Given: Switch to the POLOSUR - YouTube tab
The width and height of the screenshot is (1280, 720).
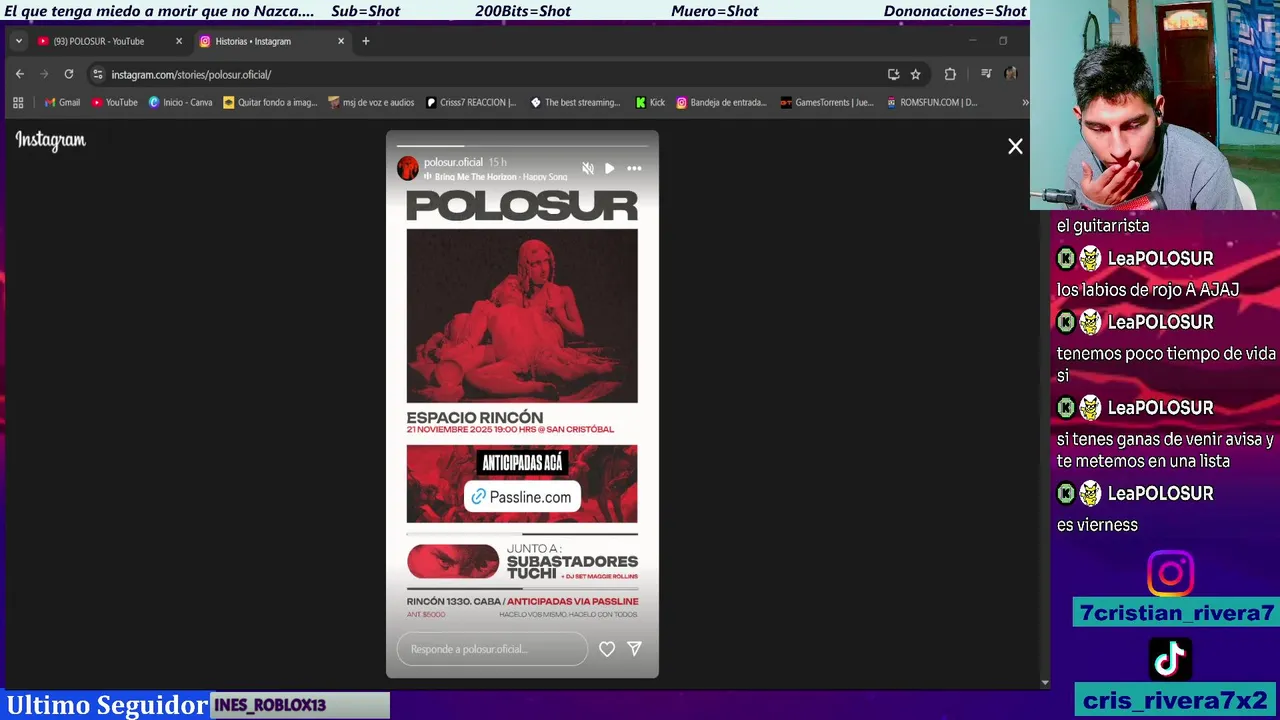Looking at the screenshot, I should click(x=99, y=41).
